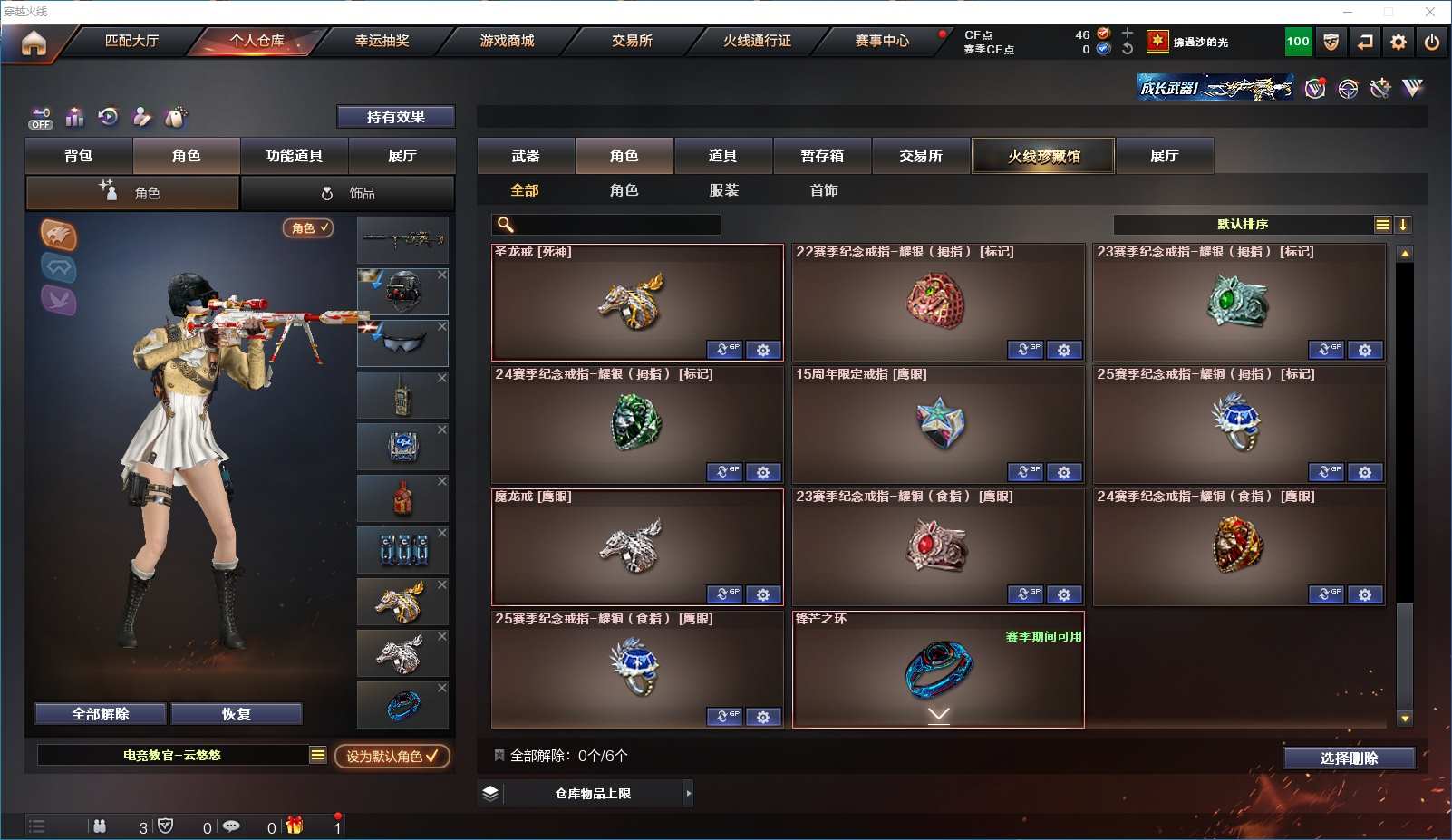Screen dimensions: 1452x840
Task: Go to the home lobby icon
Action: coord(34,43)
